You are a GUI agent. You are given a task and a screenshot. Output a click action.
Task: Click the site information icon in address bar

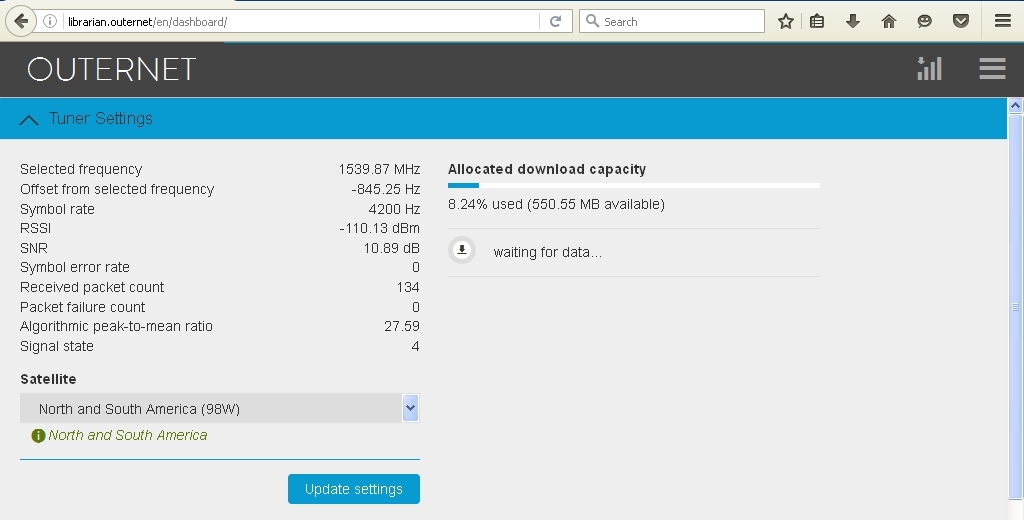49,21
